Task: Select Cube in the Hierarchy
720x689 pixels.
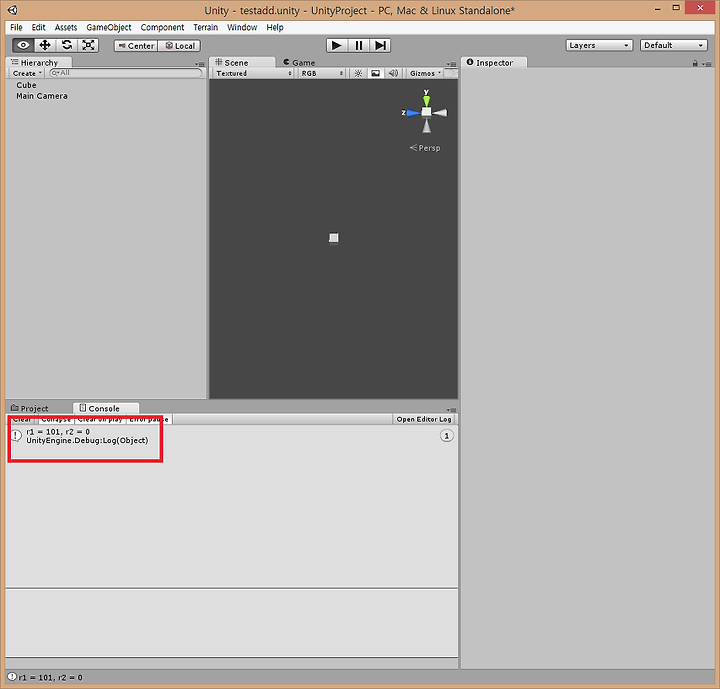Action: point(26,85)
